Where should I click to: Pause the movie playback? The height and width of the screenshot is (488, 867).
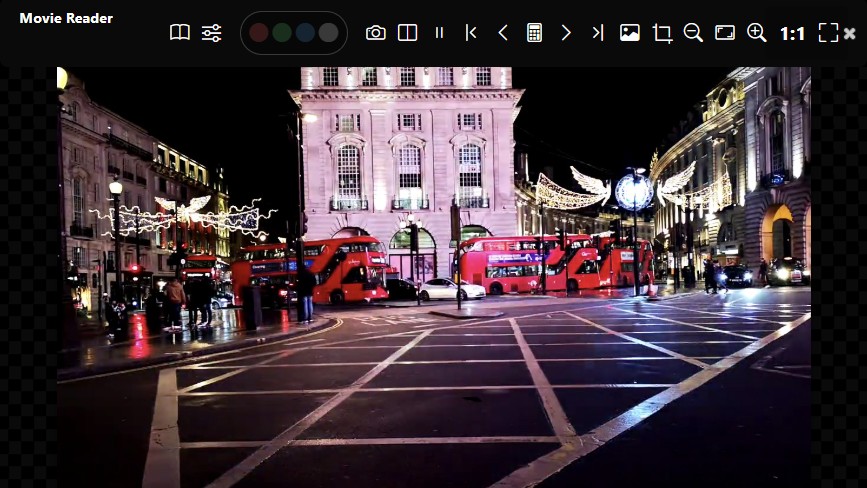coord(439,33)
